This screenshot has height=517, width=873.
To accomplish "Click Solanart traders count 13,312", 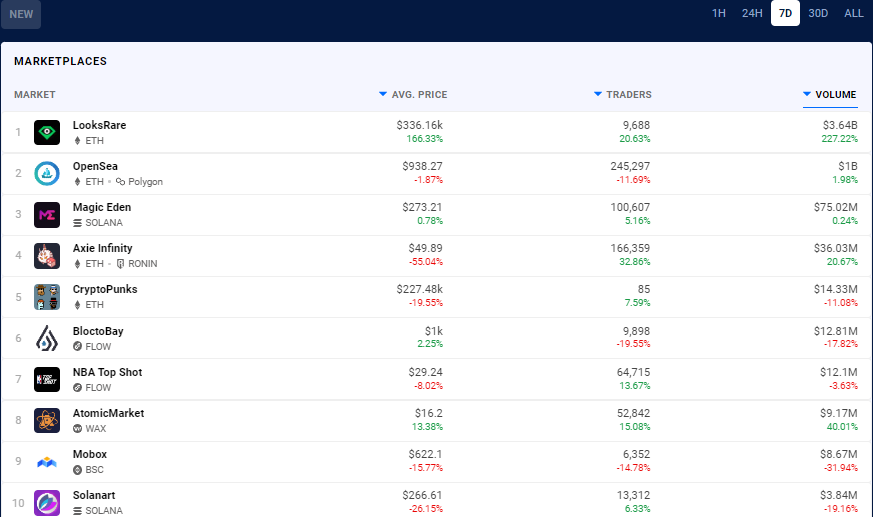I will (x=633, y=495).
